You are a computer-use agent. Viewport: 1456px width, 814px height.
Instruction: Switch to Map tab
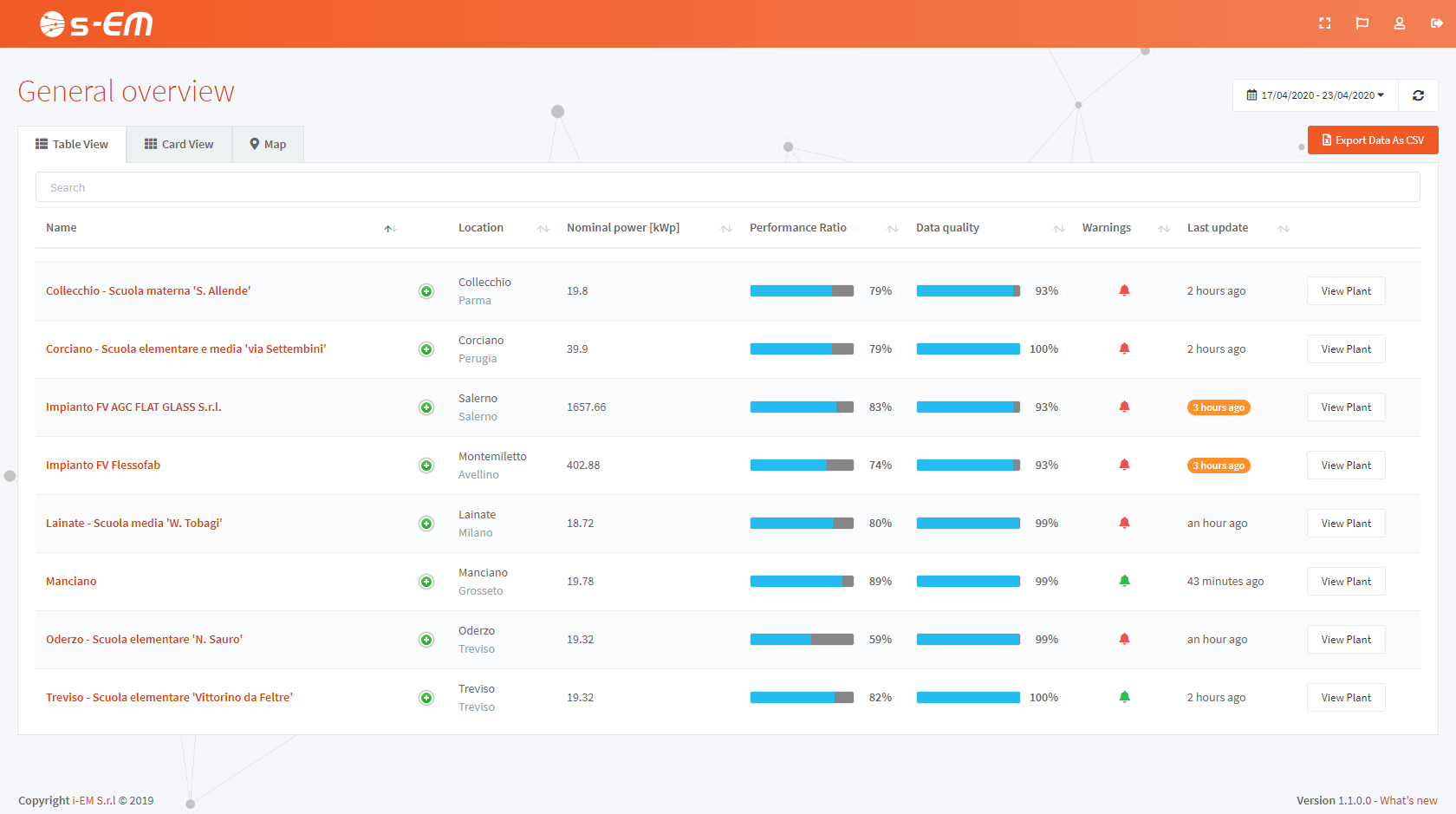[x=268, y=145]
